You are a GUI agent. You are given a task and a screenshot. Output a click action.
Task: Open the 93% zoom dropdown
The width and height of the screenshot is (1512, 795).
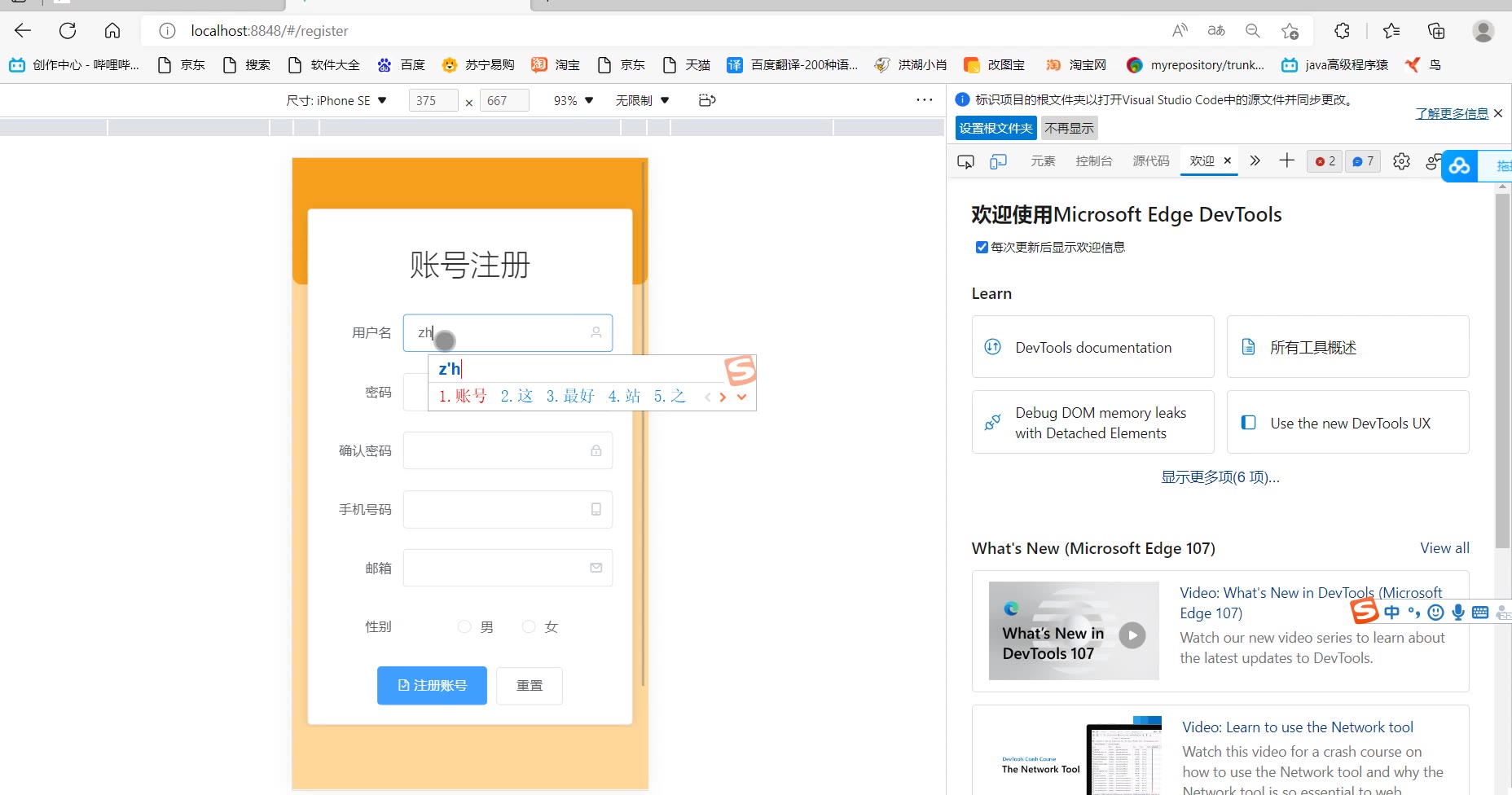(x=574, y=100)
